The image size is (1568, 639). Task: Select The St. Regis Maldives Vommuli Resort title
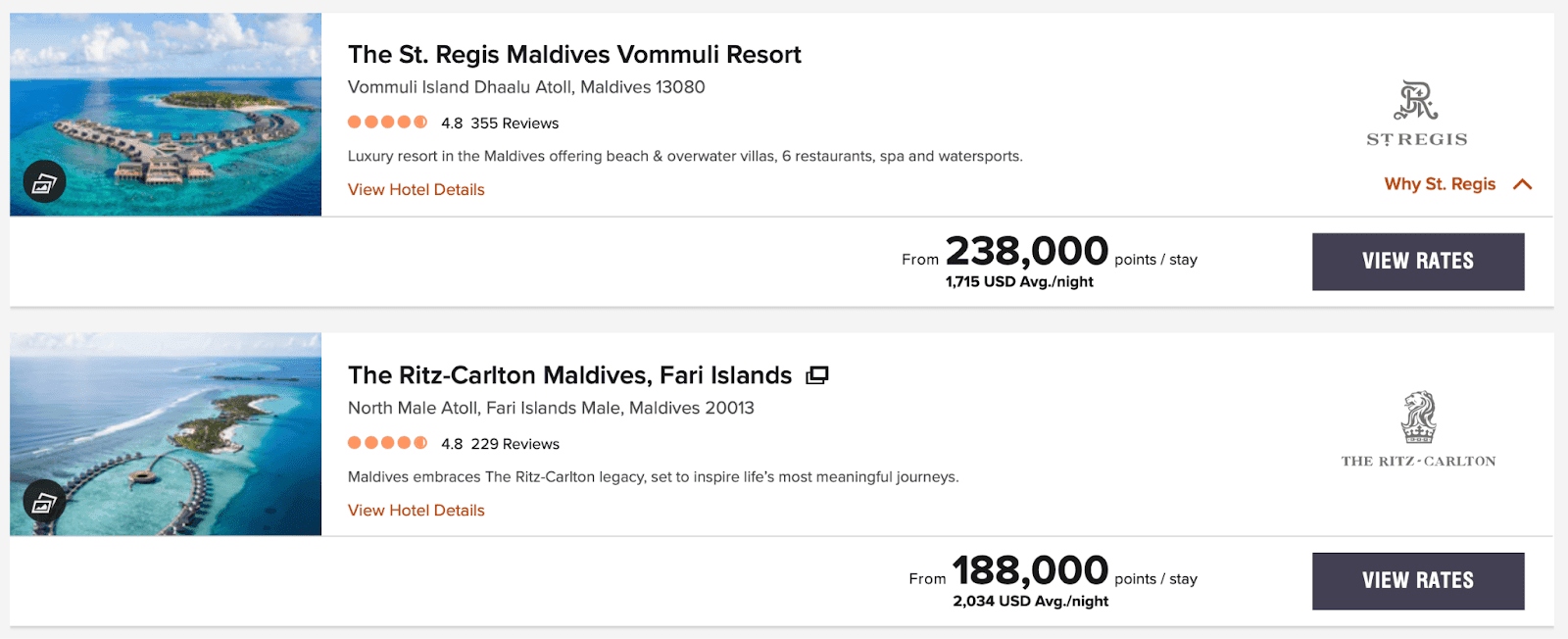click(x=574, y=54)
